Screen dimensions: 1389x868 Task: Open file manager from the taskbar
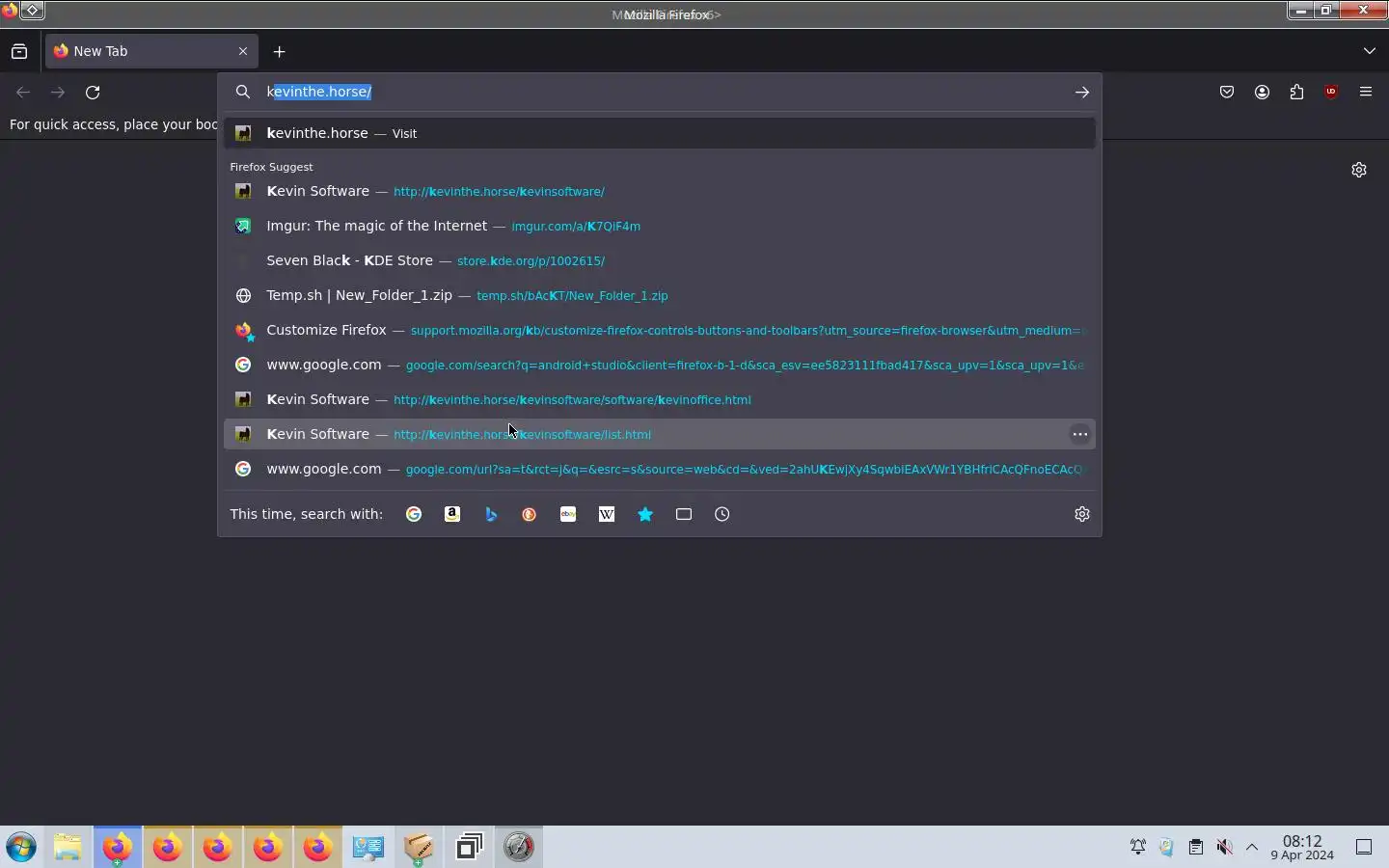coord(68,847)
